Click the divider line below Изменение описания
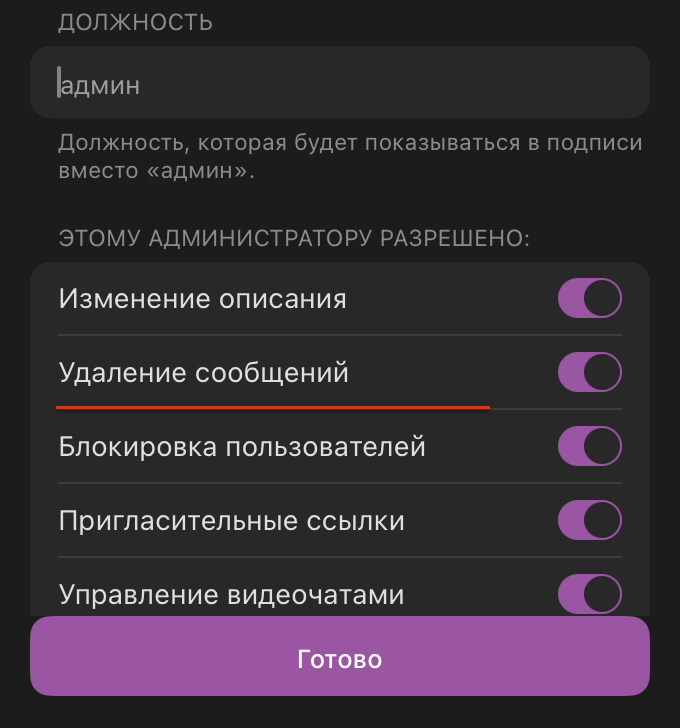 point(340,335)
